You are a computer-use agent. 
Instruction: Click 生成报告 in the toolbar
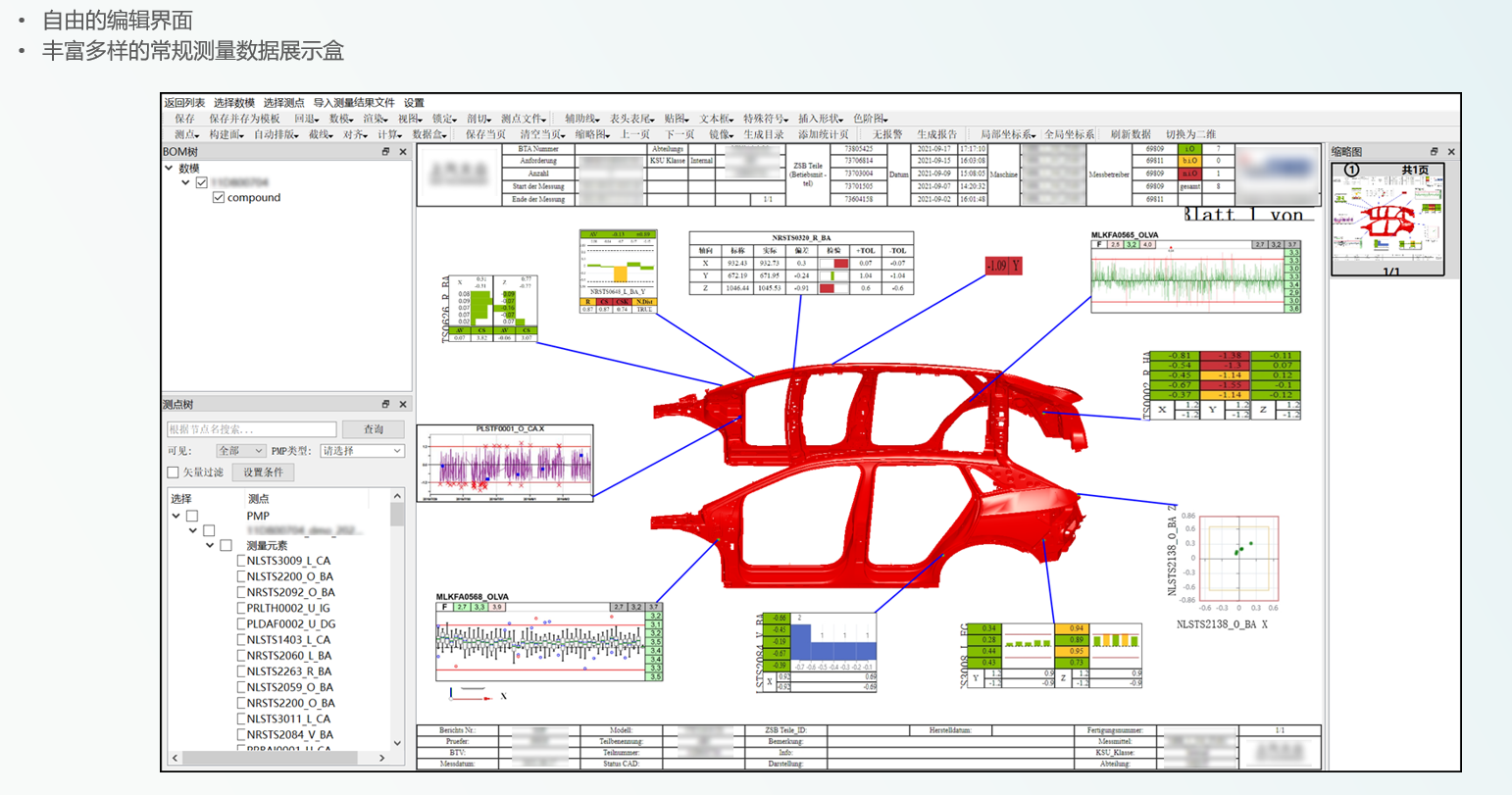click(936, 134)
